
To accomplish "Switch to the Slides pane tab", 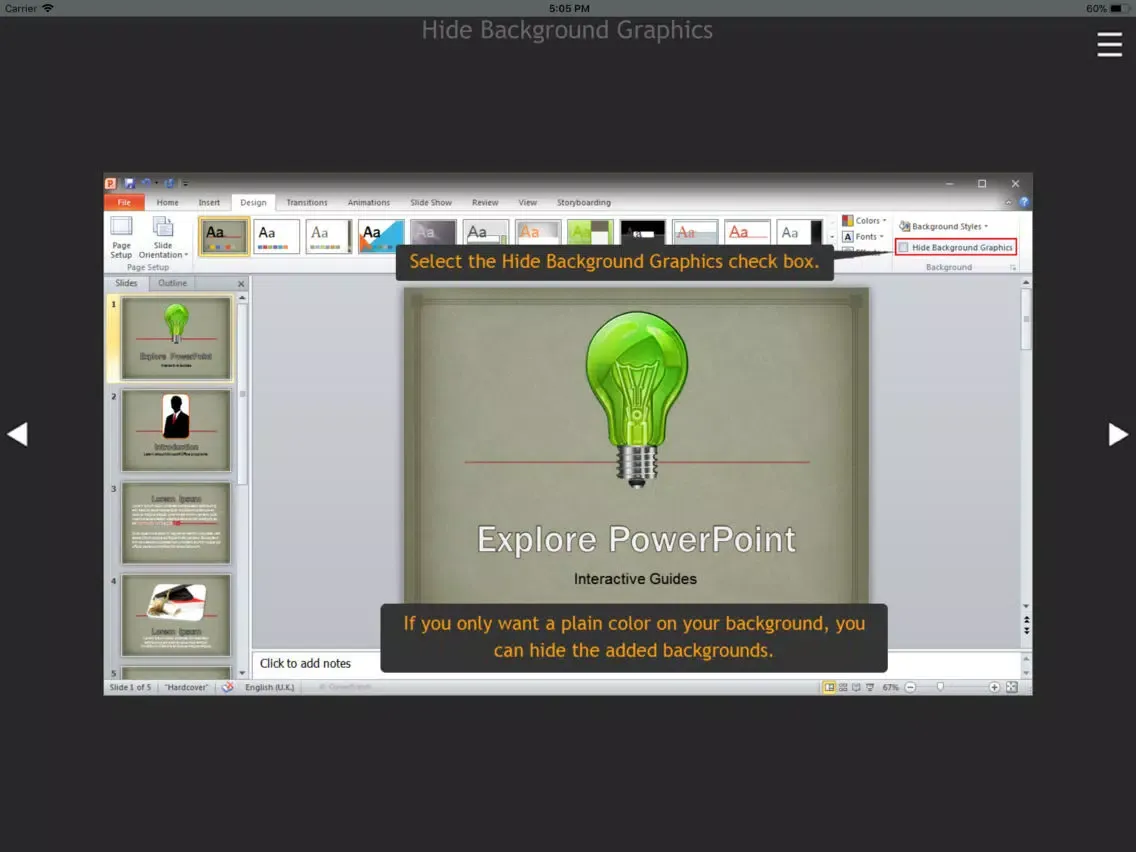I will tap(126, 283).
